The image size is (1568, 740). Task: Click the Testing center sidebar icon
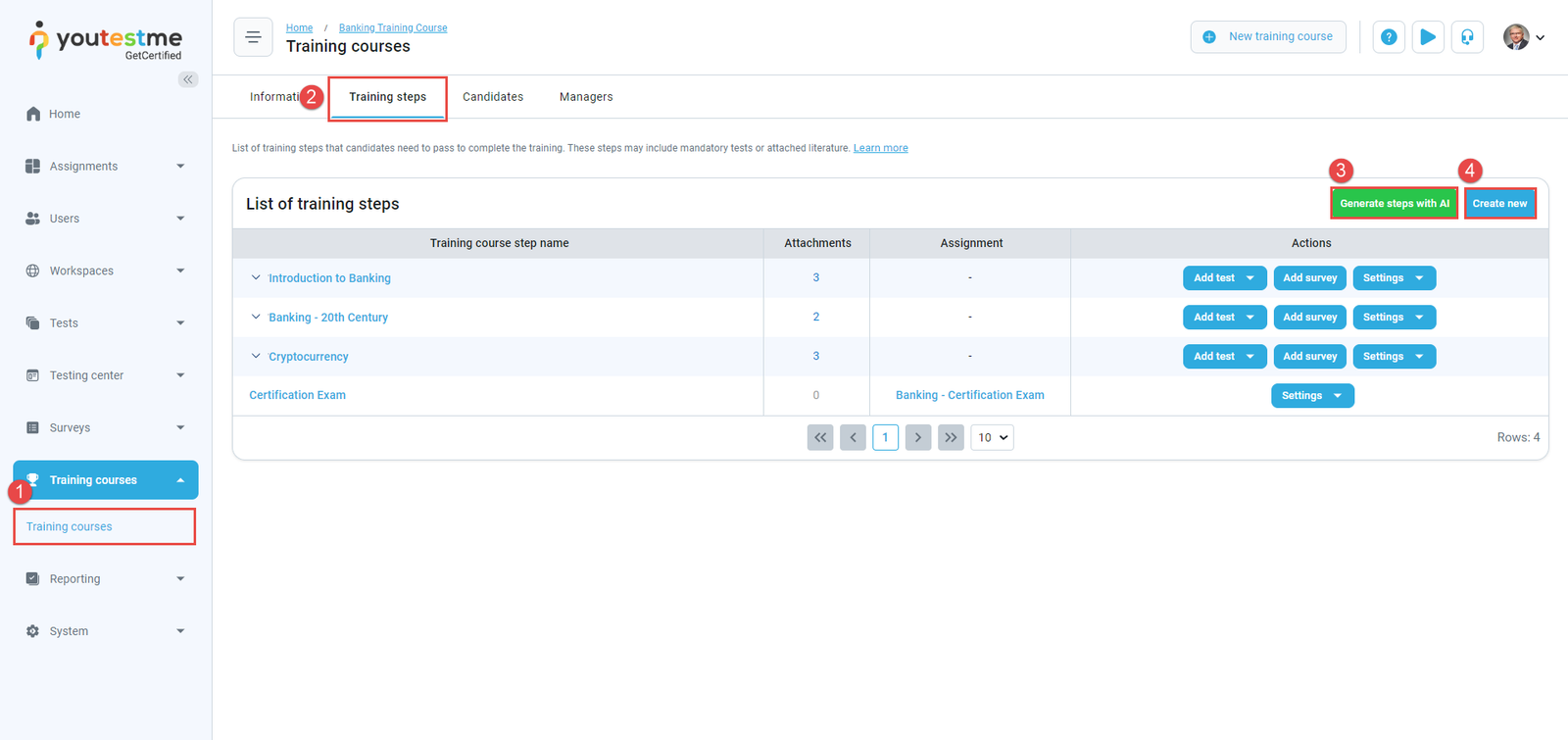(x=33, y=375)
